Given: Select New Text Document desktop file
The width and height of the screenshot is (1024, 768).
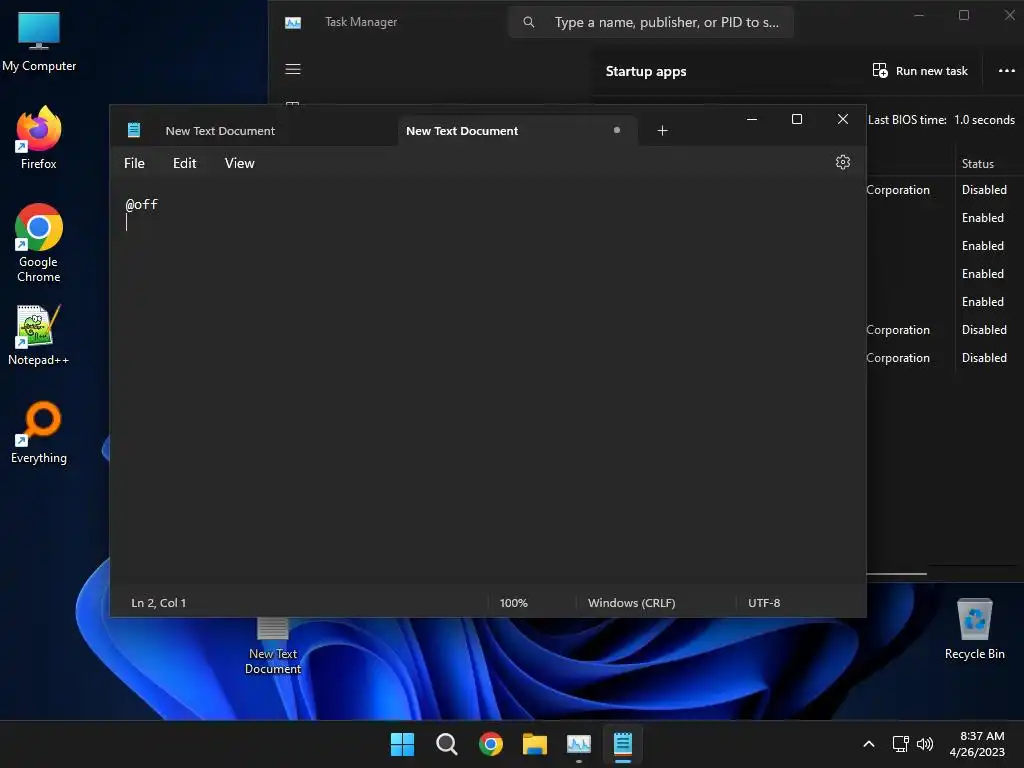Looking at the screenshot, I should (273, 645).
